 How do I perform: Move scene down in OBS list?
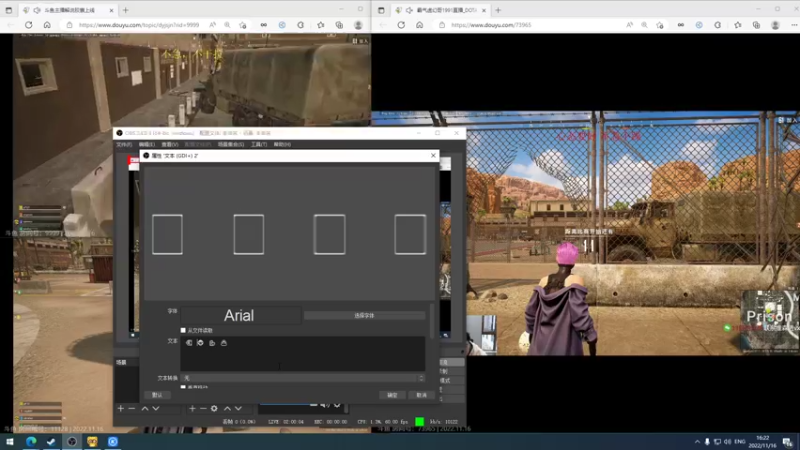click(x=156, y=408)
